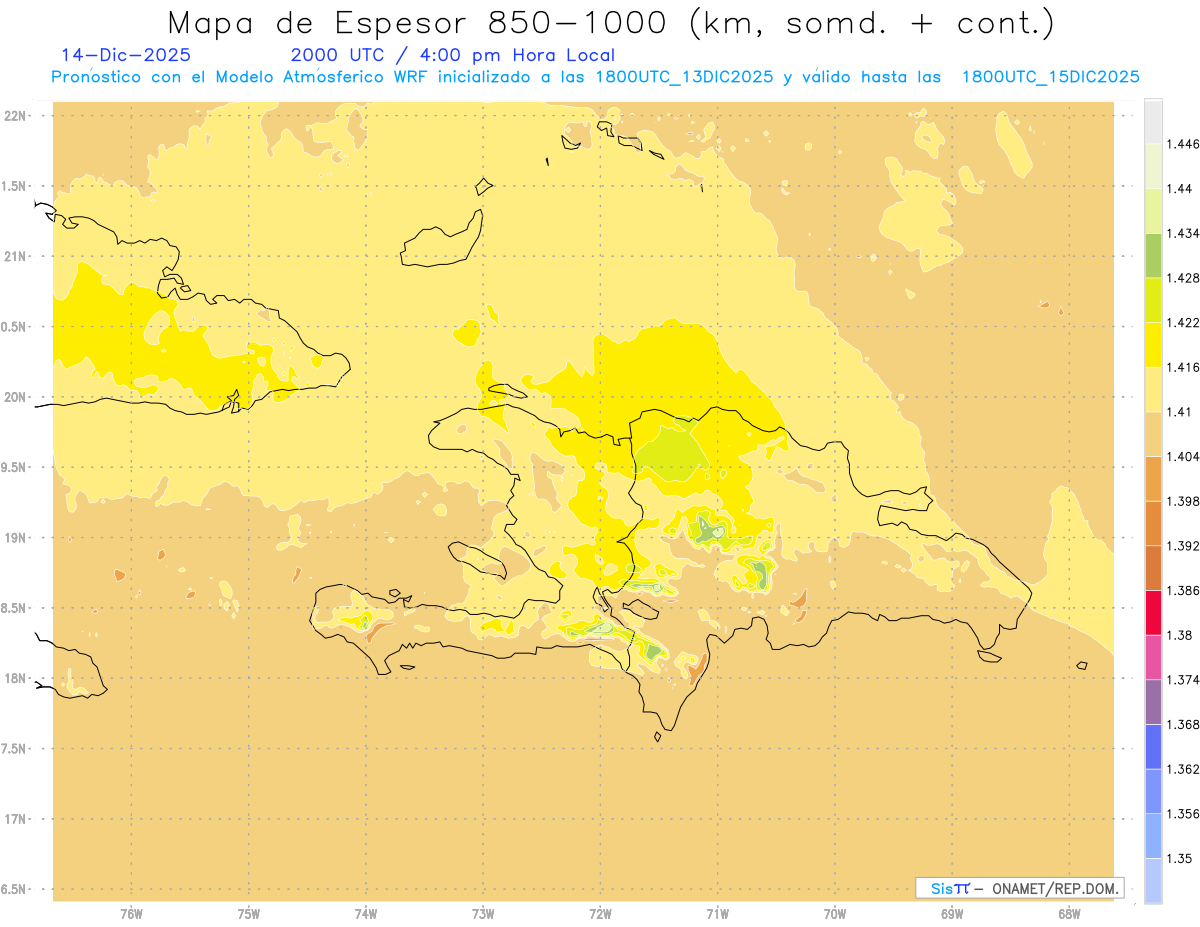Click the '20N' latitude label

(x=15, y=397)
